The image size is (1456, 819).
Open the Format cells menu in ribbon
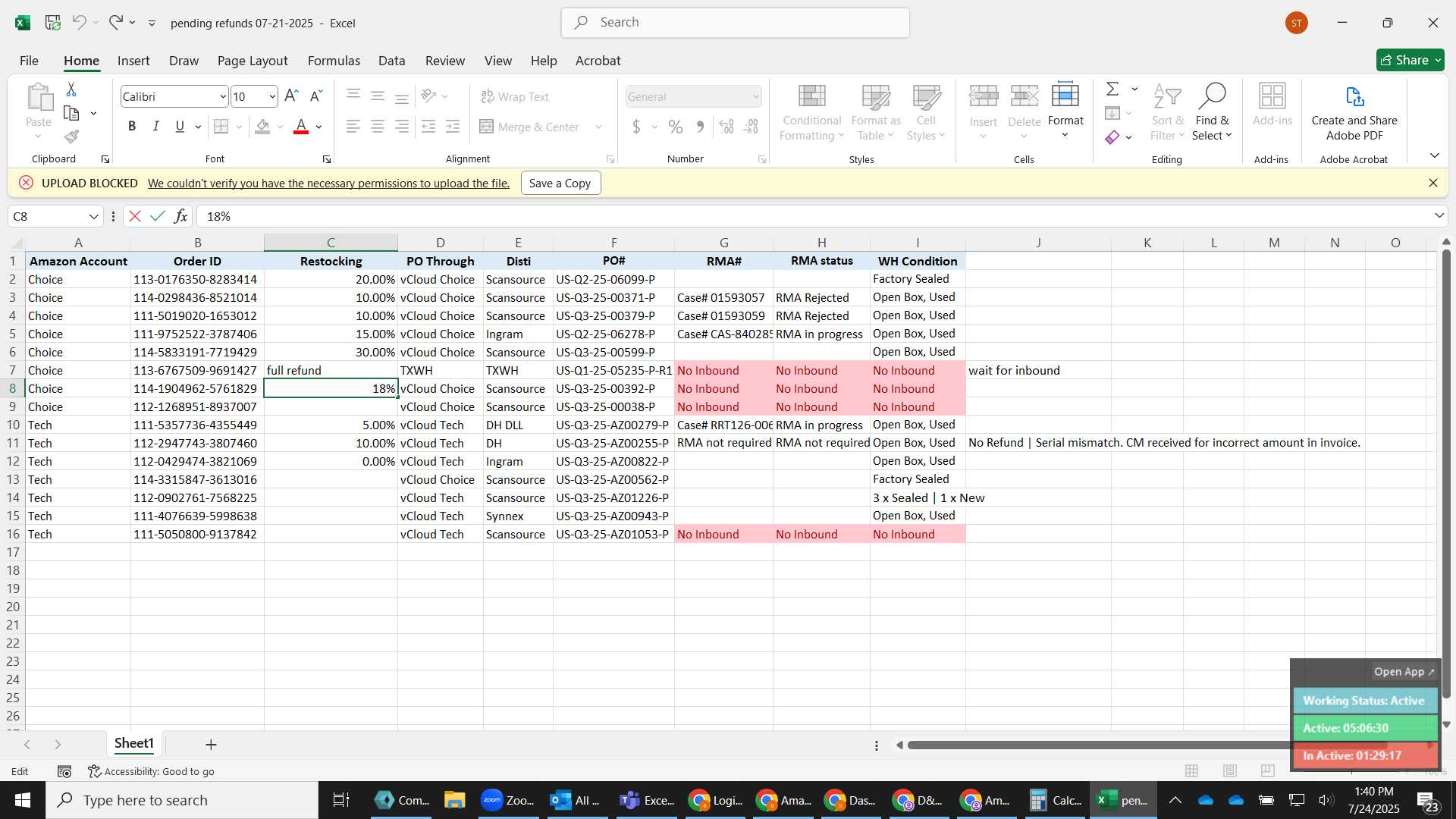click(x=1065, y=112)
